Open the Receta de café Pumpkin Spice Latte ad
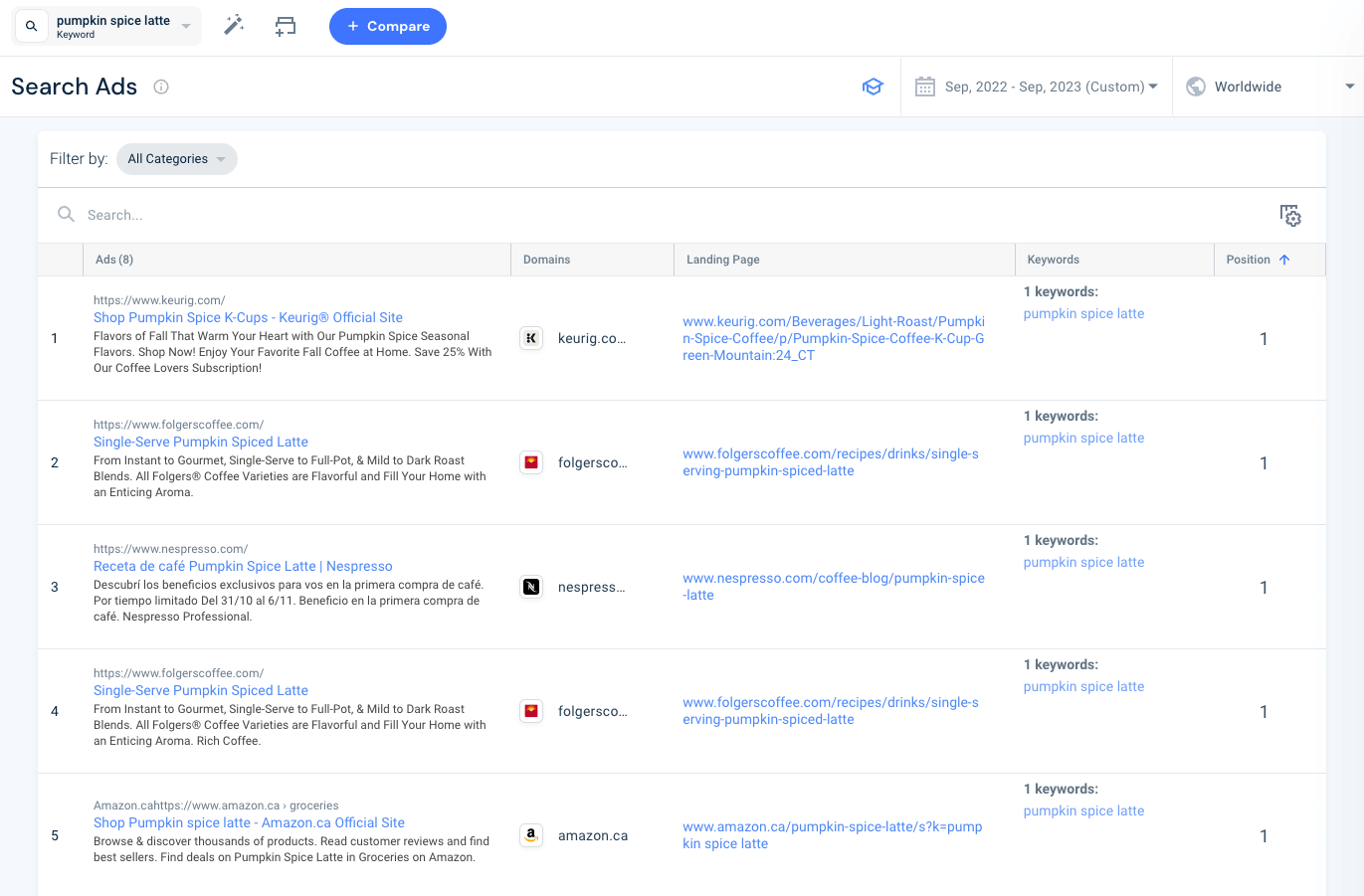The image size is (1364, 896). (x=243, y=566)
